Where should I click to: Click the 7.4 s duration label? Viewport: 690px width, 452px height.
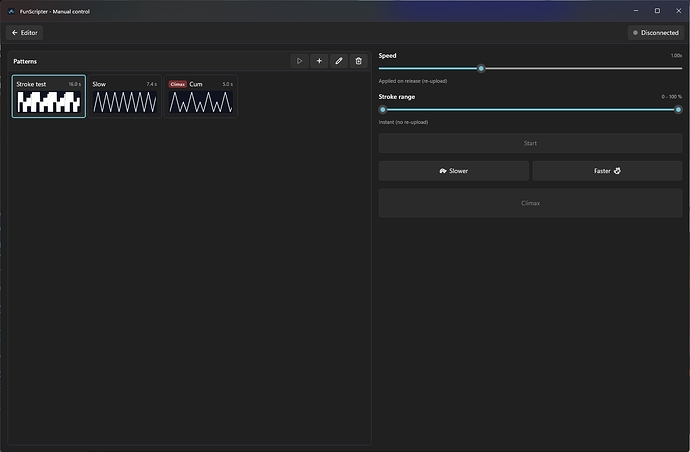point(151,84)
